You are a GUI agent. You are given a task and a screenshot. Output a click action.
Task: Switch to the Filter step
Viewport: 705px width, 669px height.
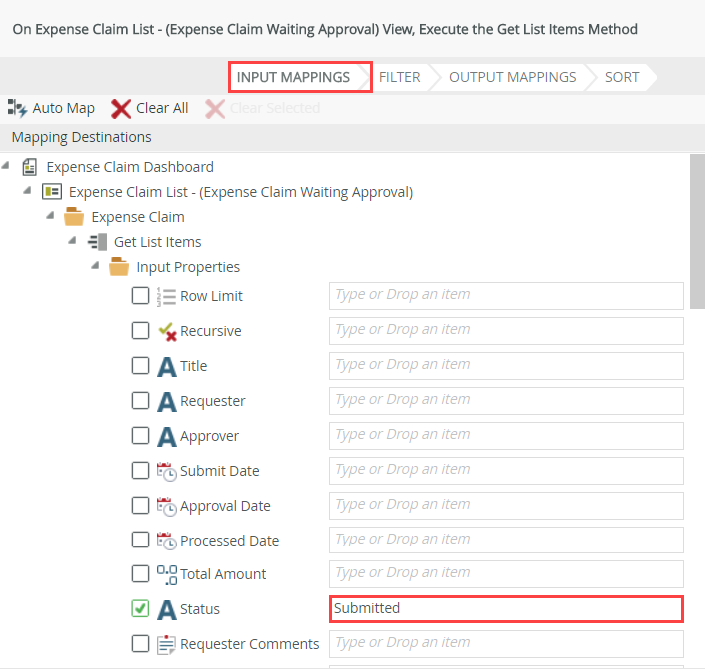coord(400,77)
